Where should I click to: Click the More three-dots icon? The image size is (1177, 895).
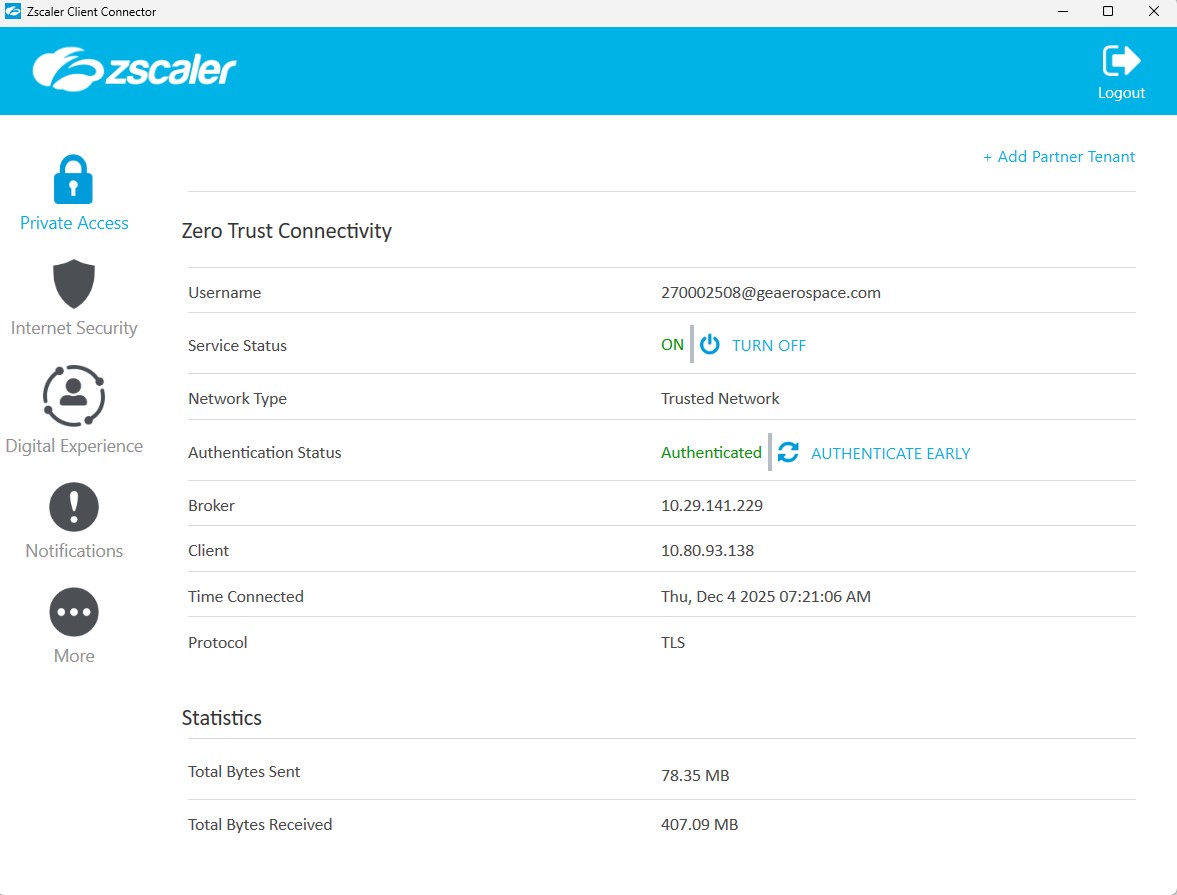(74, 612)
